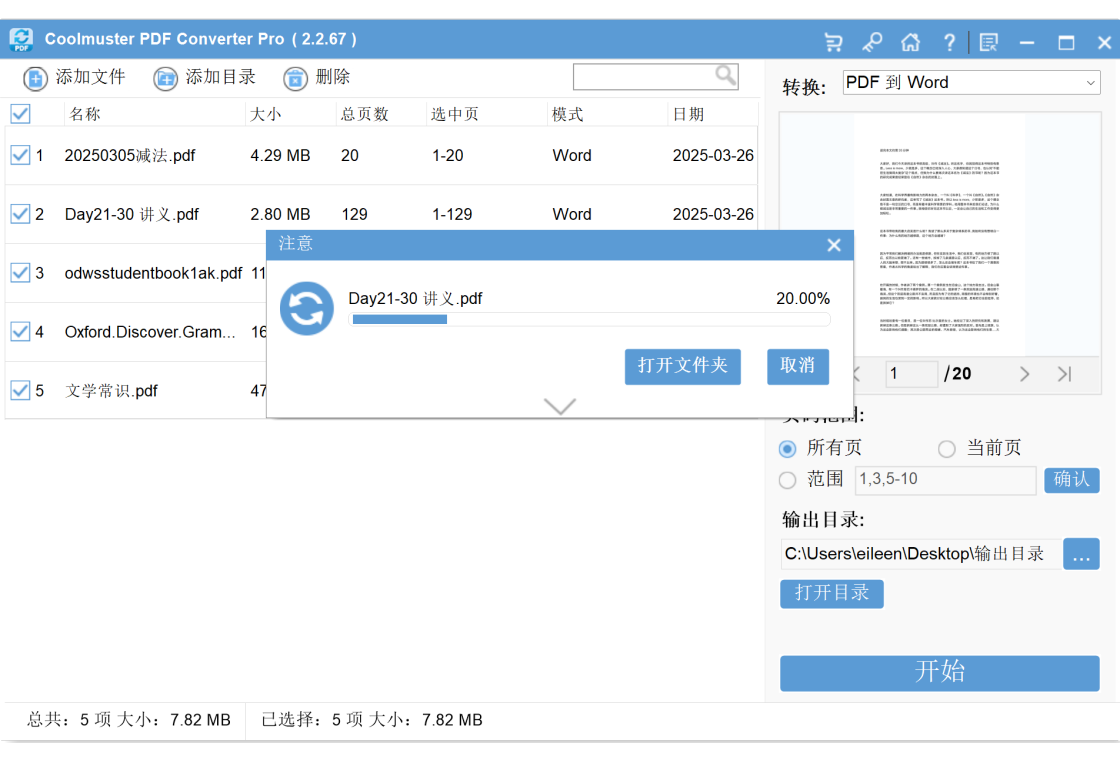
Task: Click the 打开文件夹 button
Action: 682,366
